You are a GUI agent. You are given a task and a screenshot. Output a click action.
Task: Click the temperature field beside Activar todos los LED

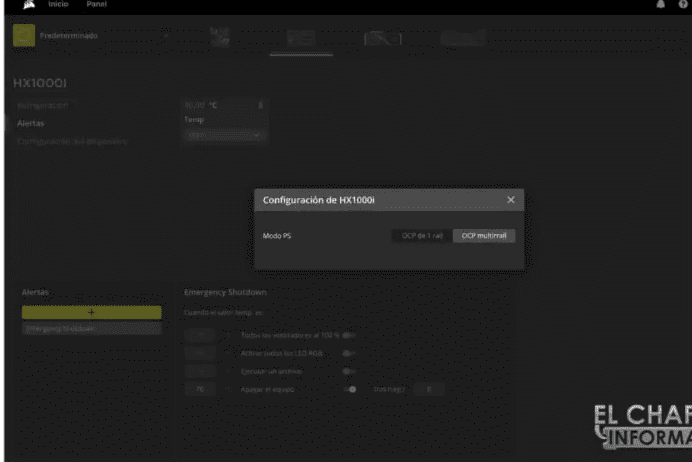pyautogui.click(x=200, y=353)
